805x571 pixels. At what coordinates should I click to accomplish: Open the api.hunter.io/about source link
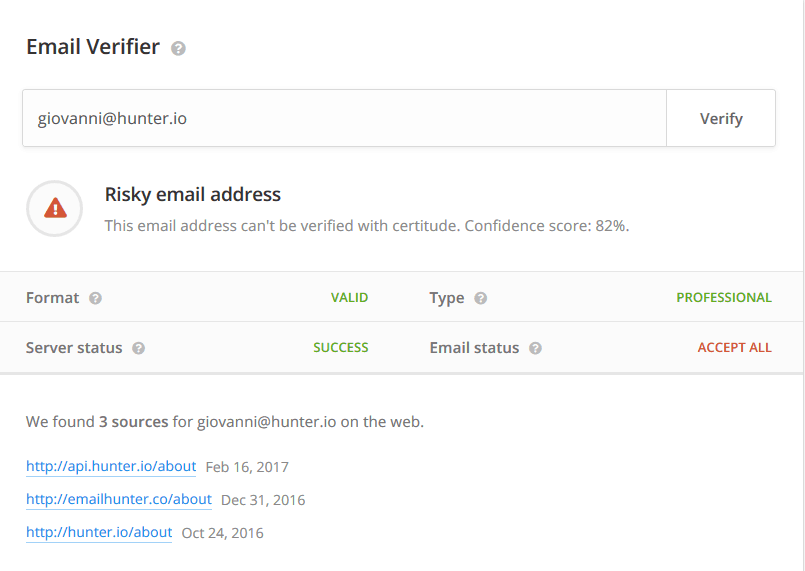[x=111, y=467]
